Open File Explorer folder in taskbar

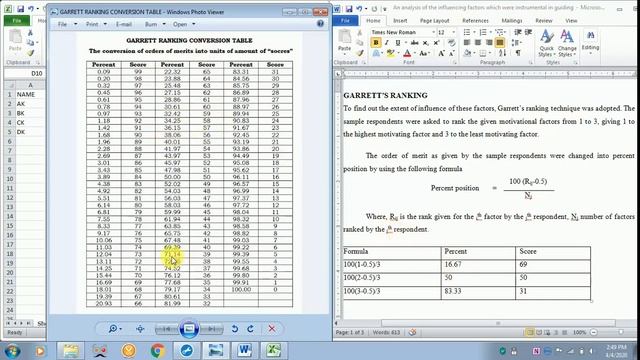coord(71,351)
